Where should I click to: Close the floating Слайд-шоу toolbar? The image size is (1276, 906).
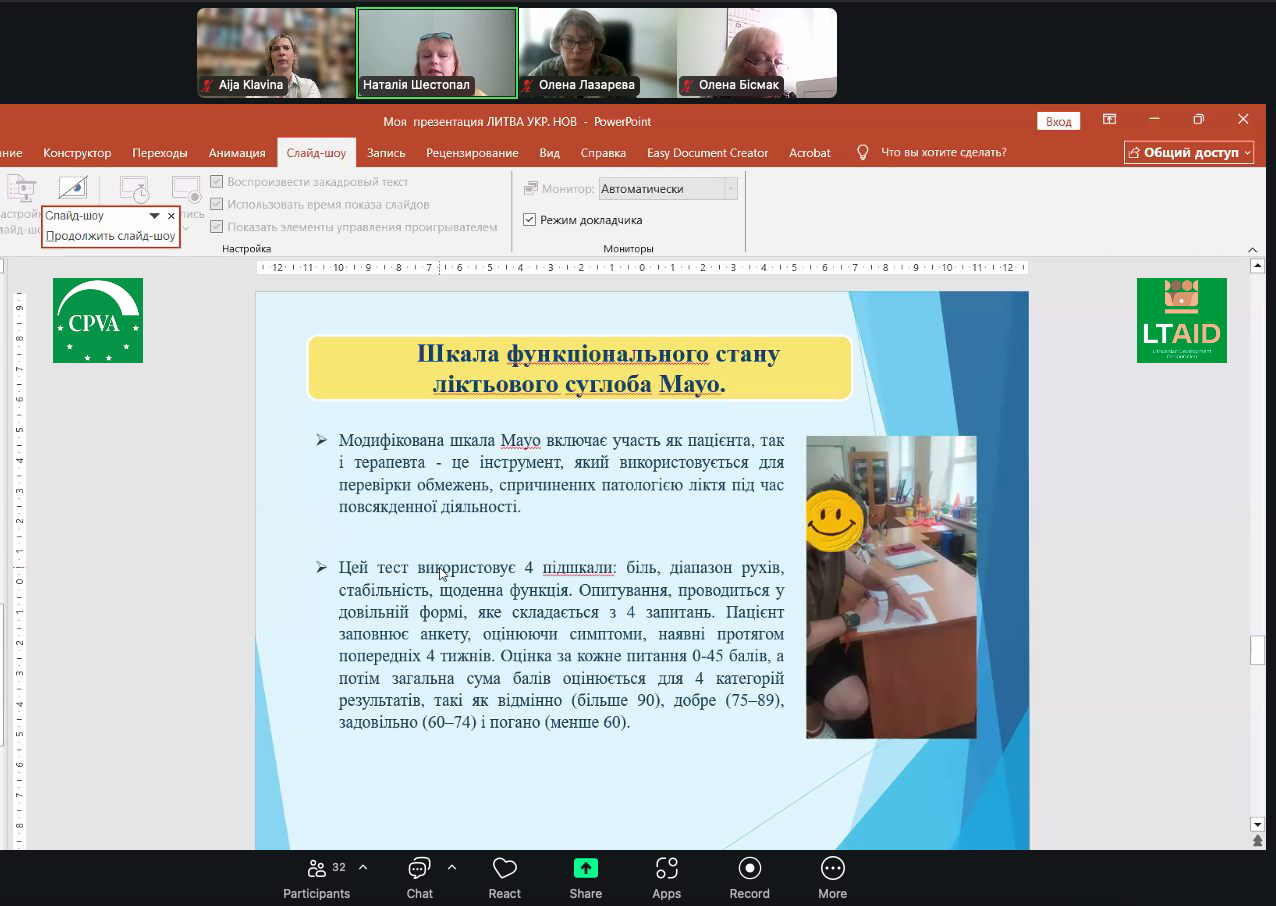(171, 216)
